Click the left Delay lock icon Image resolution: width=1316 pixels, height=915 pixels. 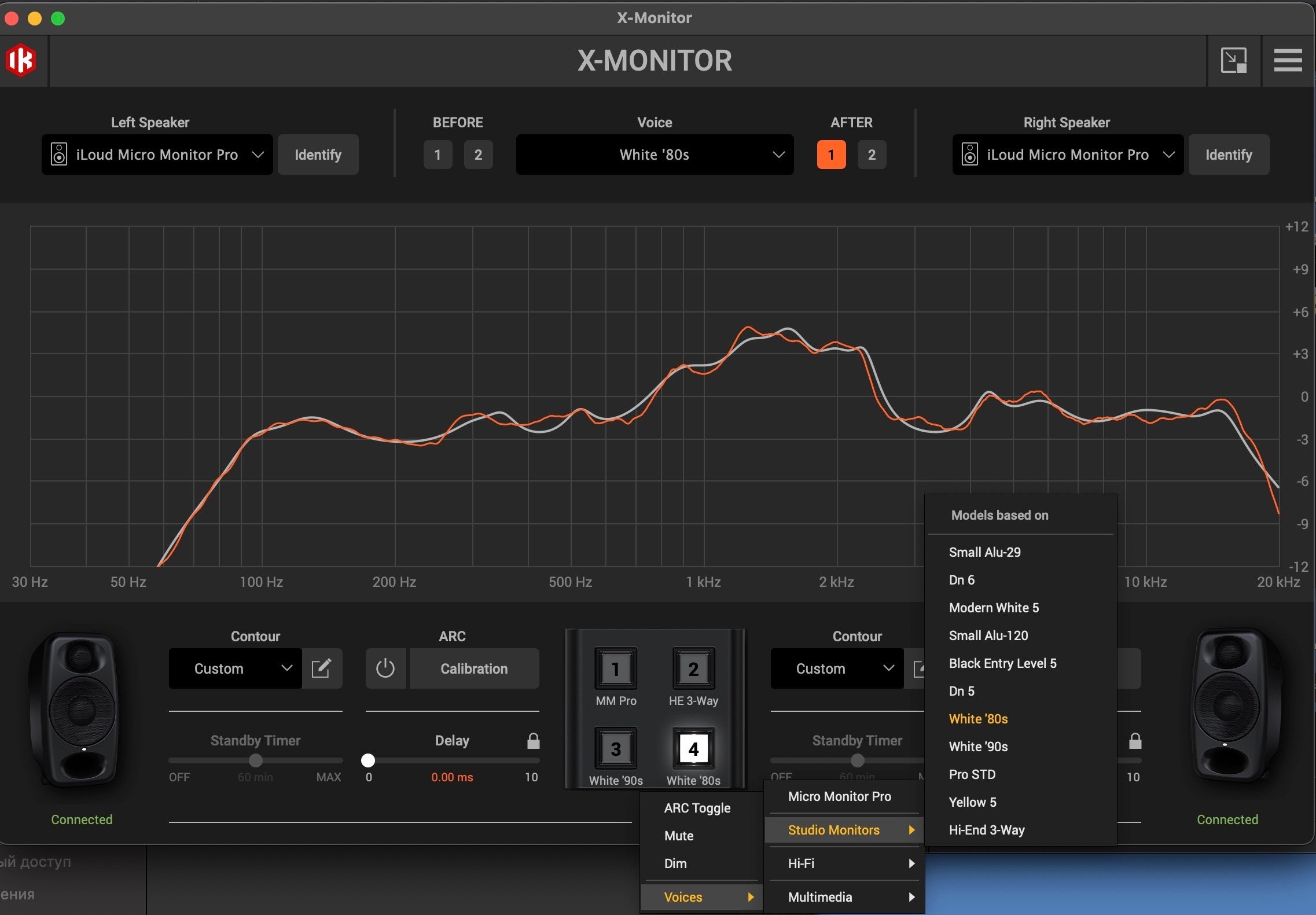click(x=534, y=741)
